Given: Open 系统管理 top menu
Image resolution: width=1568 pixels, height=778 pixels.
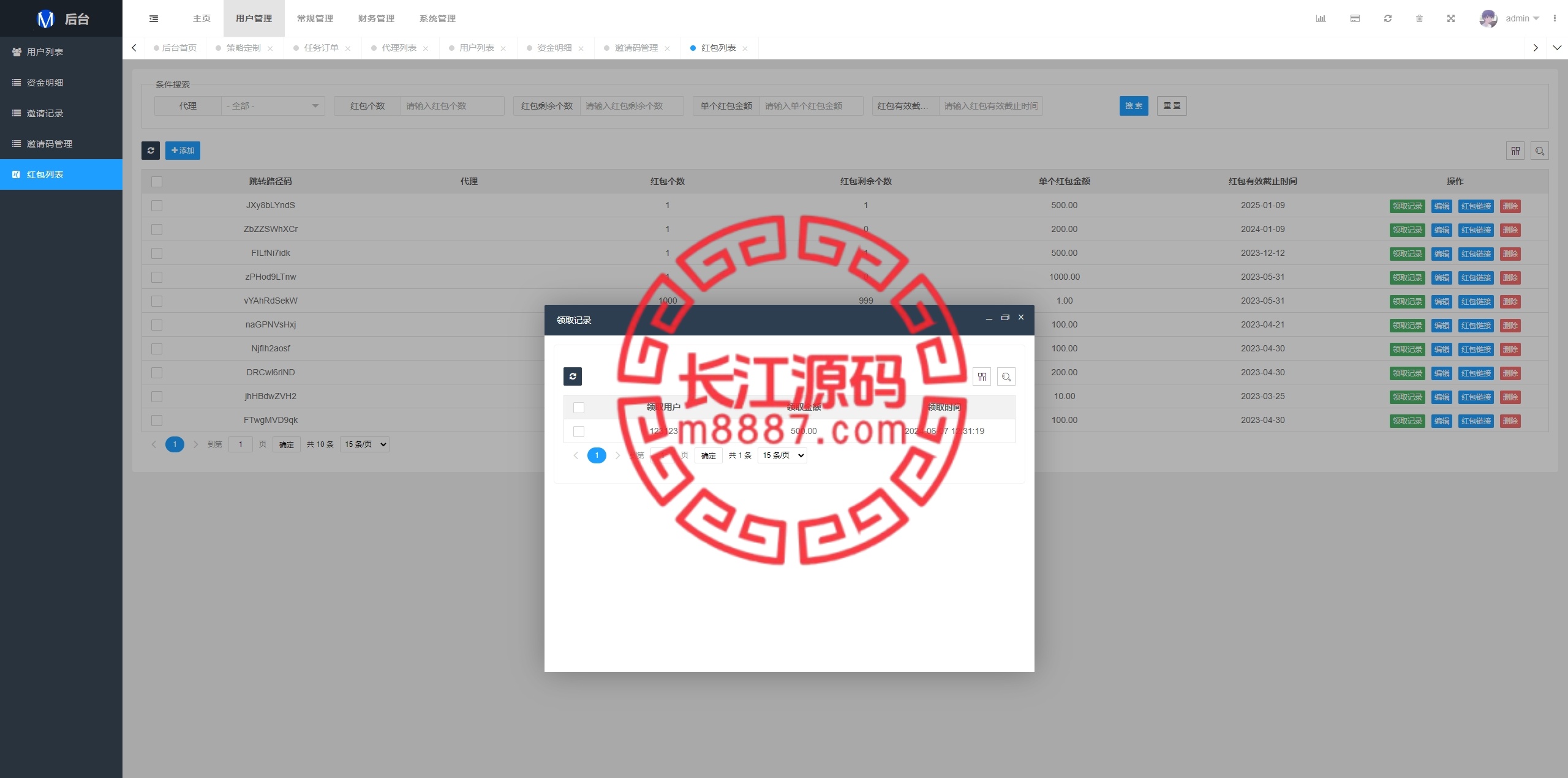Looking at the screenshot, I should tap(437, 18).
